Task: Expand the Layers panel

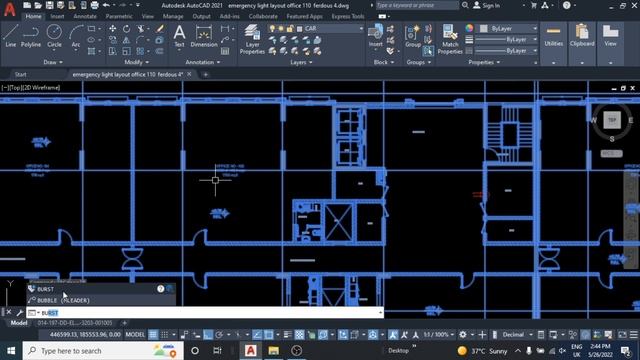Action: 301,62
